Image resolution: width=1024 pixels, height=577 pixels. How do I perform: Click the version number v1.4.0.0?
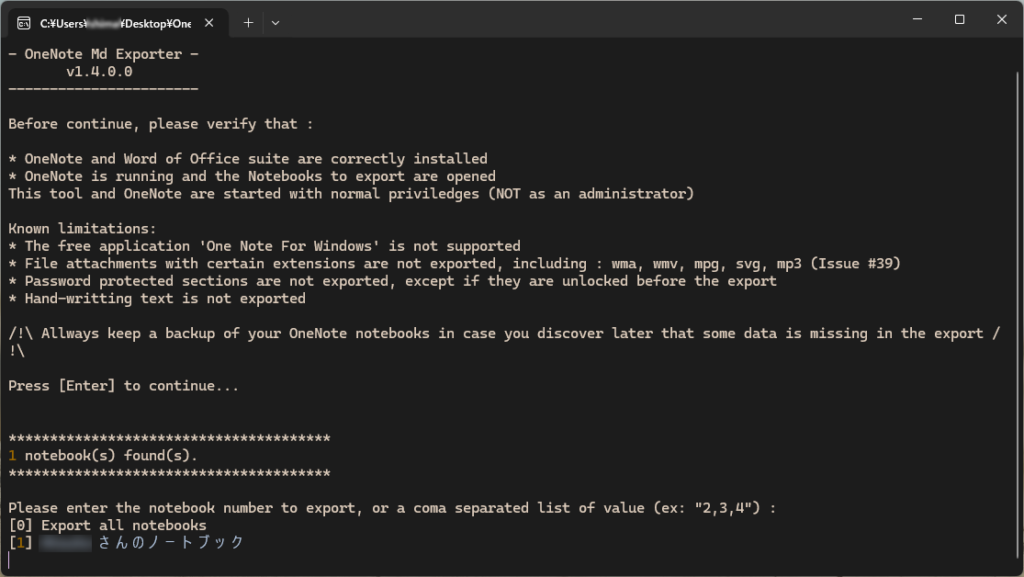99,72
